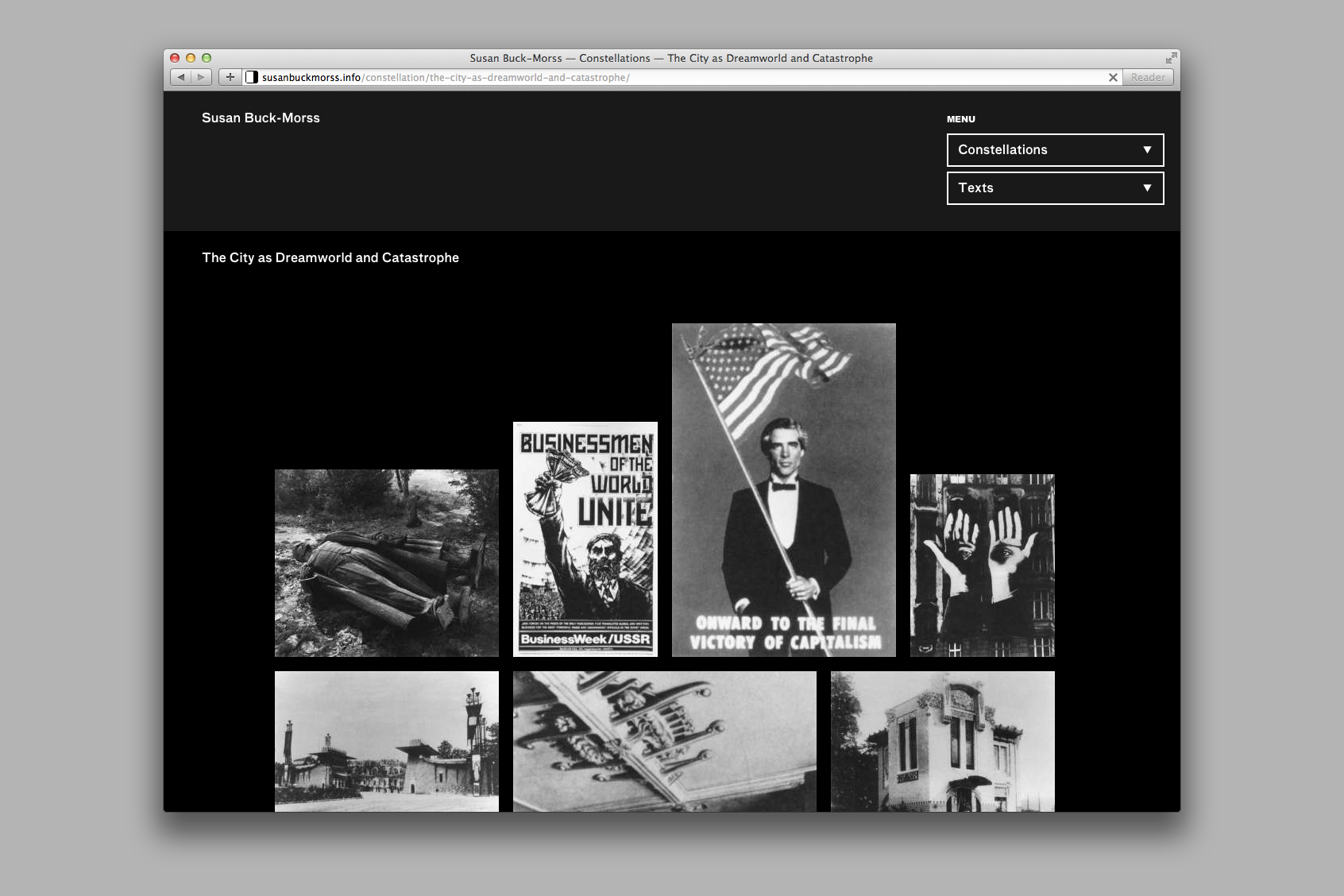Click the stop loading X icon
Screen dimensions: 1344x896
coord(1113,77)
